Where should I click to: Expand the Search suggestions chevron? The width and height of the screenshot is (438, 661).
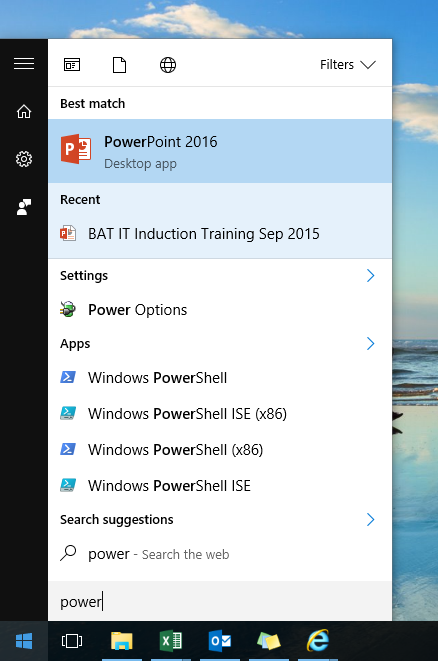tap(371, 519)
